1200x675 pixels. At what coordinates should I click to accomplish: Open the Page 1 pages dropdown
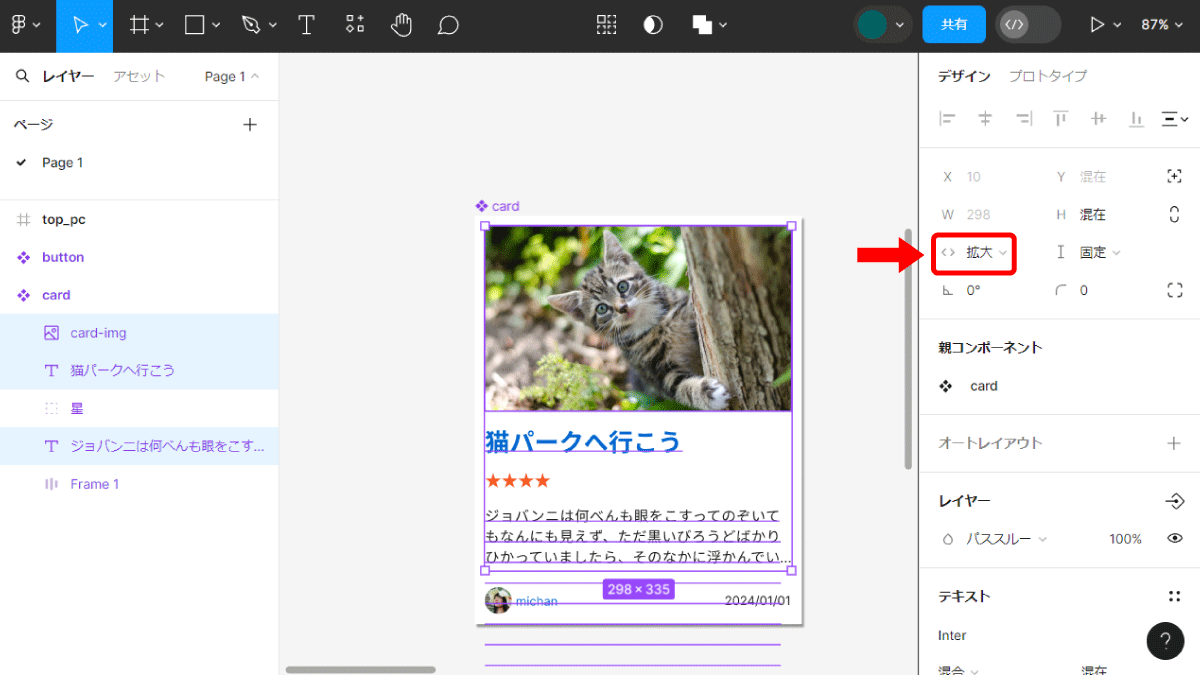231,76
